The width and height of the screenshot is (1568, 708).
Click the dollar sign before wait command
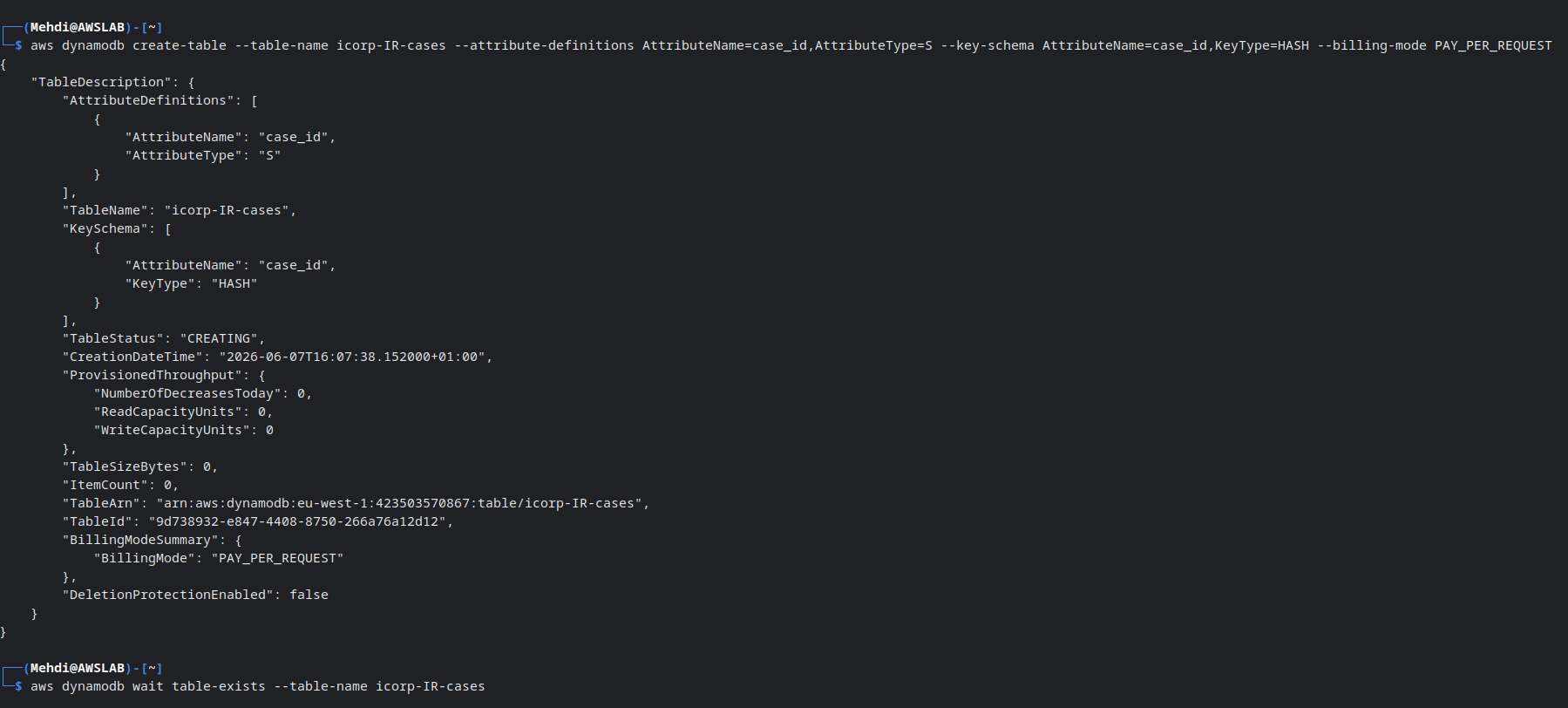pos(18,686)
